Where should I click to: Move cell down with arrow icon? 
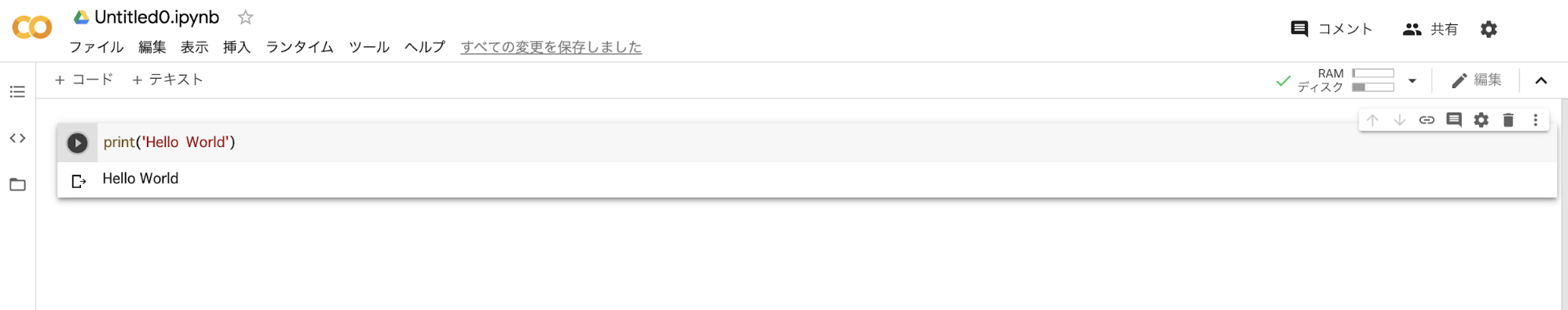click(1399, 120)
